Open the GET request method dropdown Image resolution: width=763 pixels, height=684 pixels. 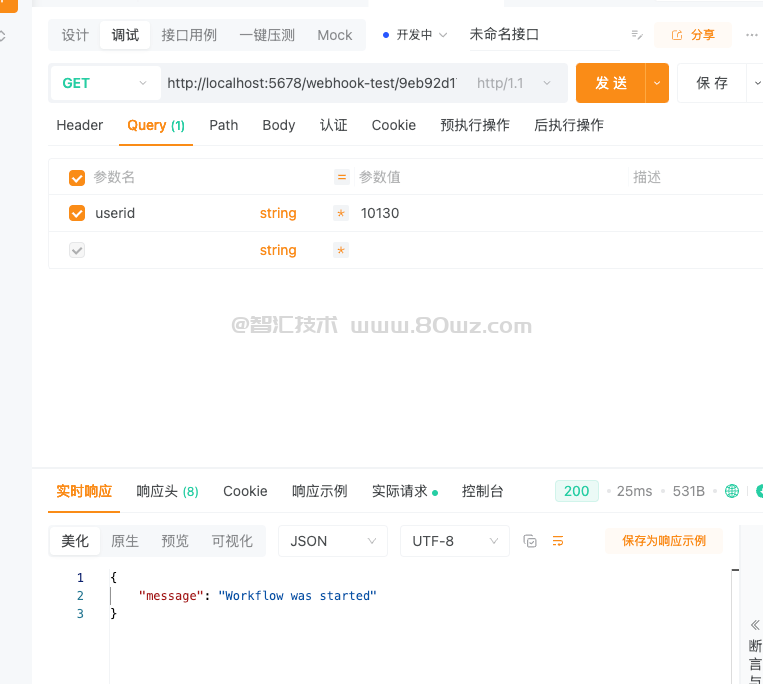[104, 83]
